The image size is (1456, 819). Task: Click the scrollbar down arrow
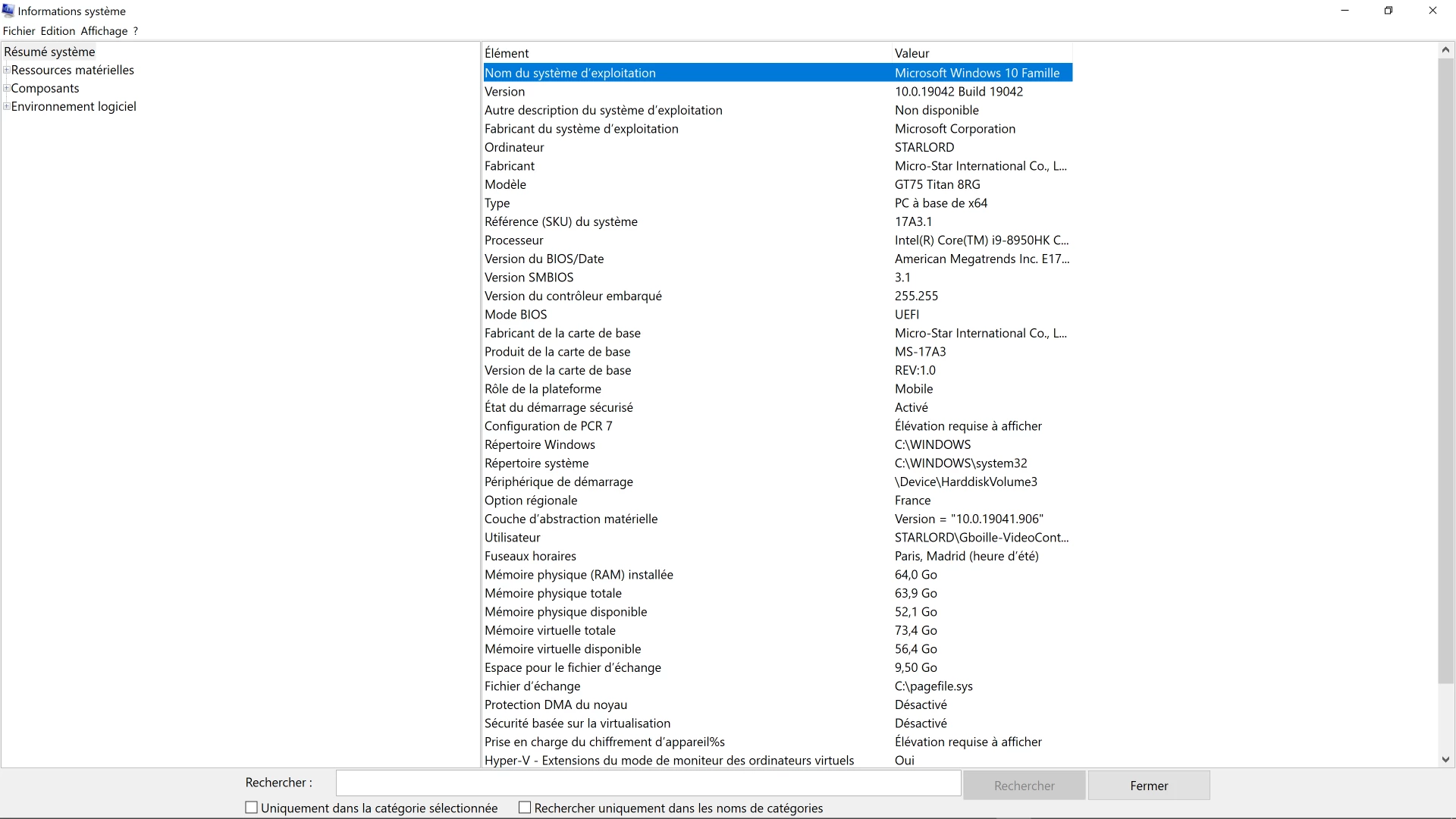pos(1445,759)
